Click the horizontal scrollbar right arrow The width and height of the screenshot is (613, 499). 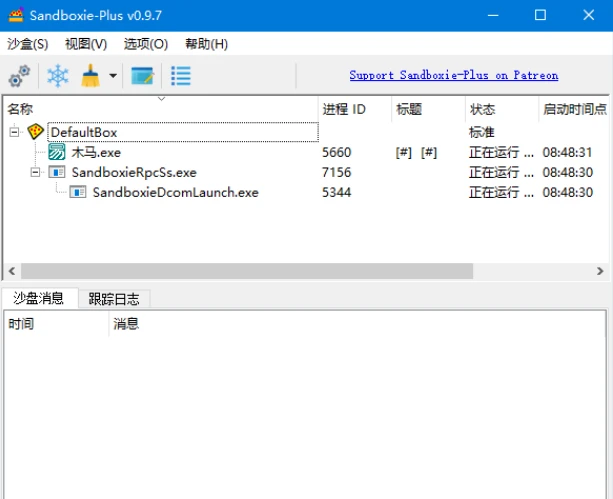600,271
